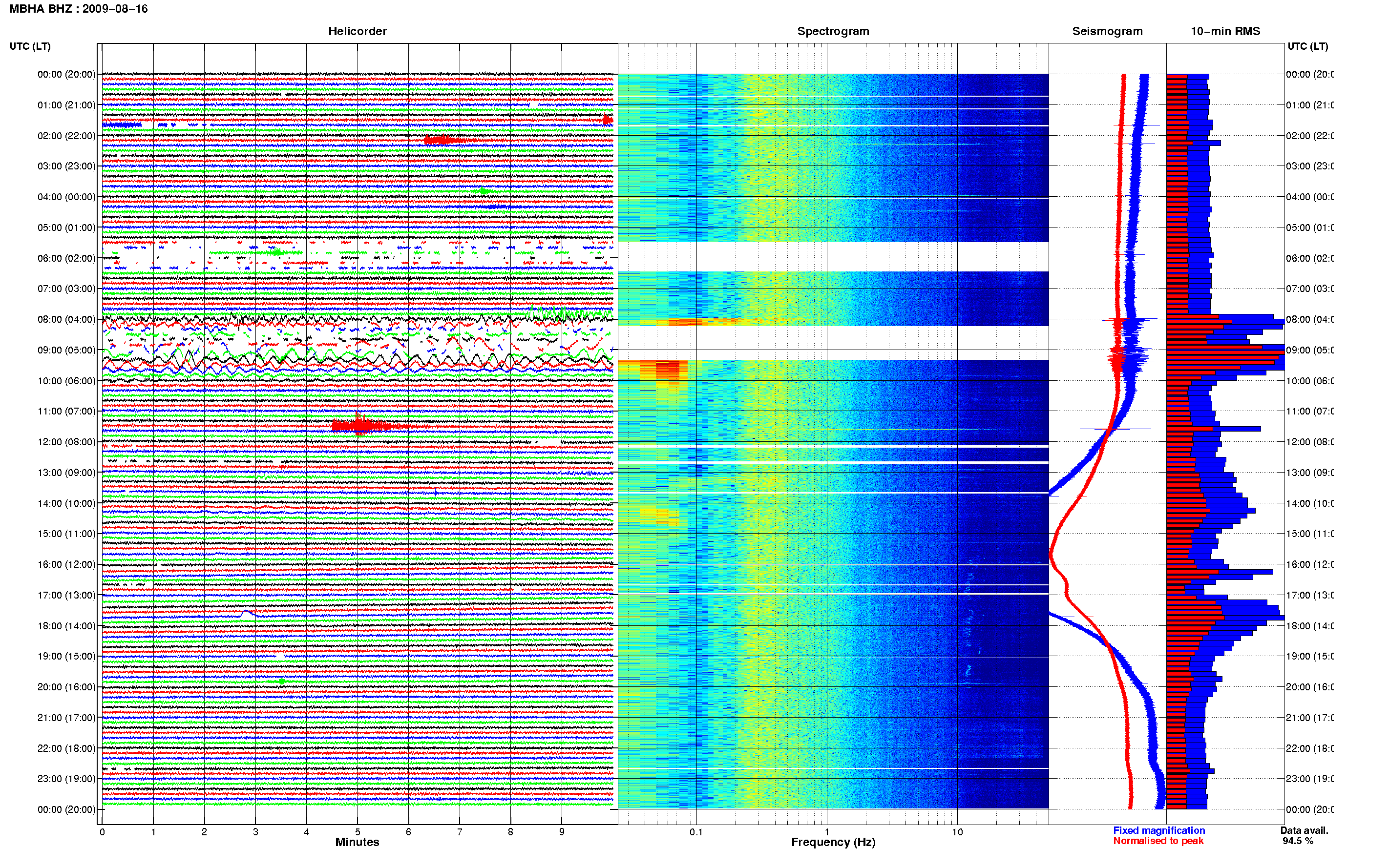Click frequency axis tick label 0.1
This screenshot has width=1389, height=868.
pyautogui.click(x=696, y=832)
